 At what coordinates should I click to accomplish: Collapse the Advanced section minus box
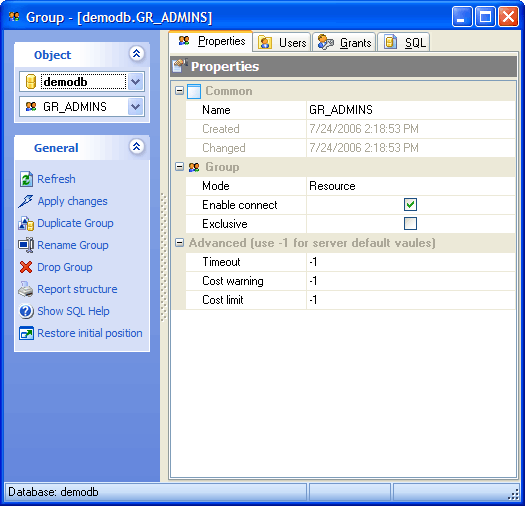pyautogui.click(x=179, y=243)
